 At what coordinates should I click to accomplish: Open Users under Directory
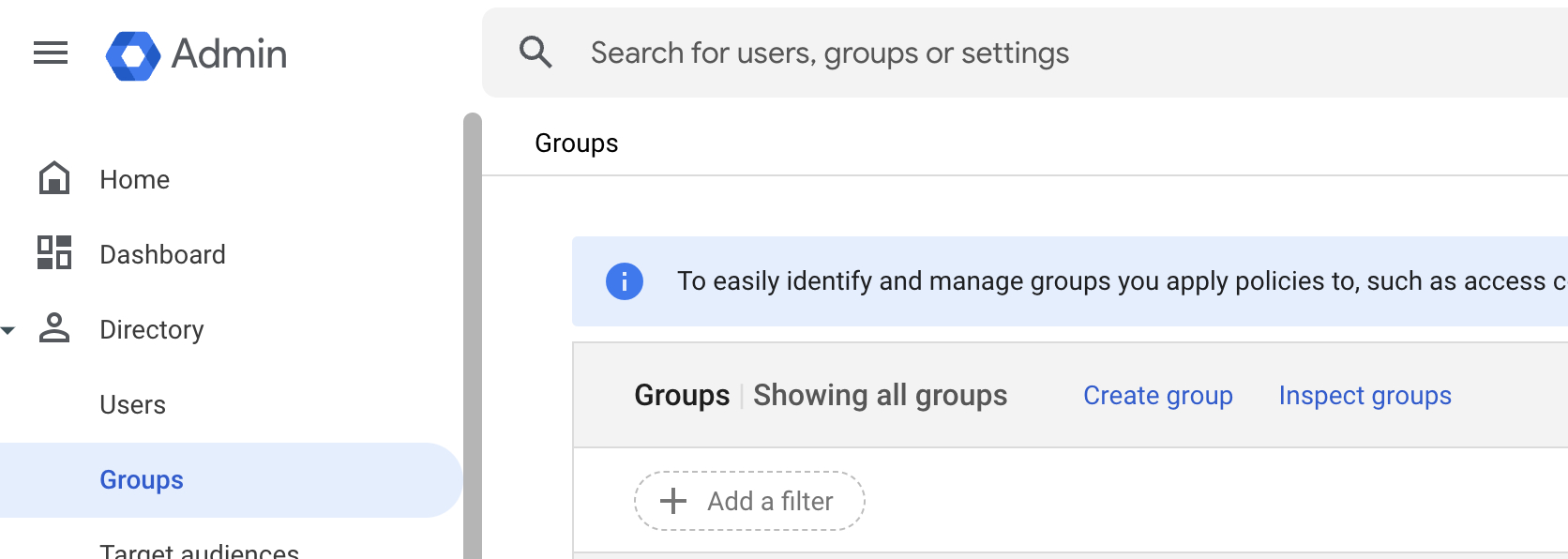[x=133, y=405]
